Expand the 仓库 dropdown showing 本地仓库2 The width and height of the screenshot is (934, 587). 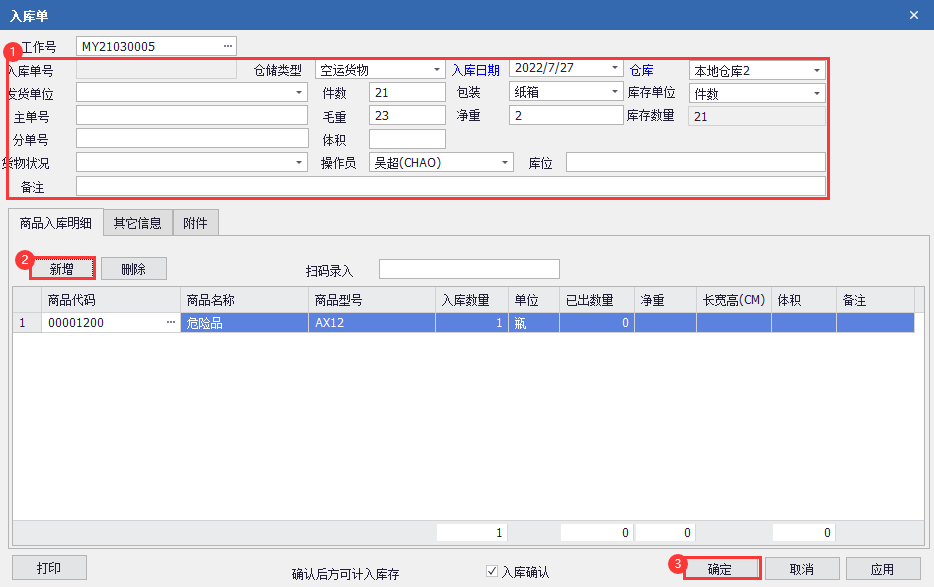pyautogui.click(x=816, y=70)
